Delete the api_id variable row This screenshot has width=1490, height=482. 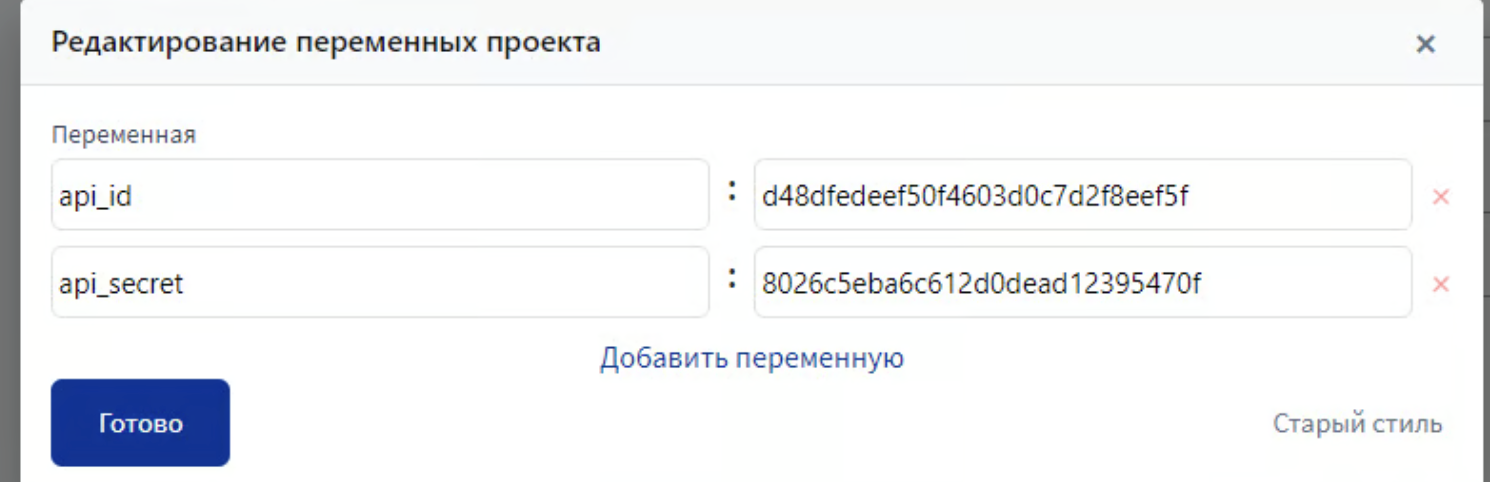(x=1441, y=197)
